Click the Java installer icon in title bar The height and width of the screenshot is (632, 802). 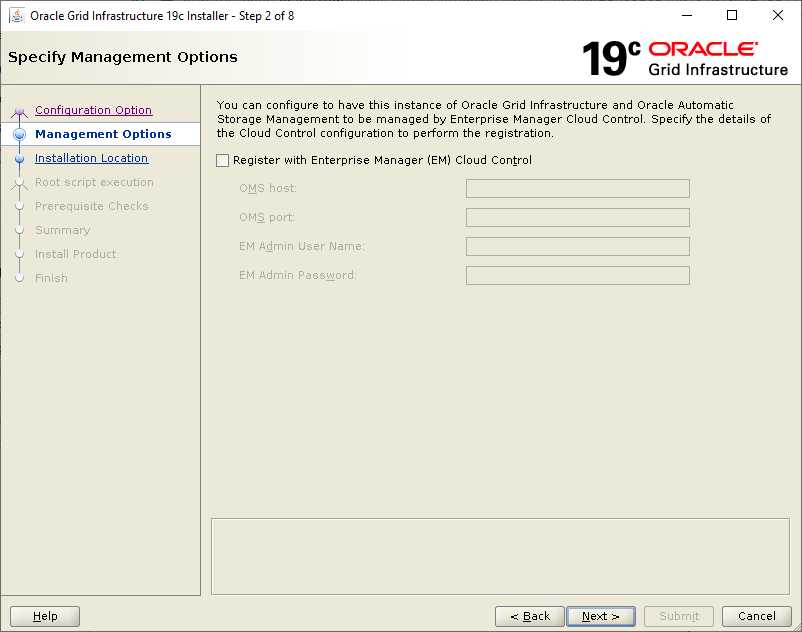tap(16, 16)
